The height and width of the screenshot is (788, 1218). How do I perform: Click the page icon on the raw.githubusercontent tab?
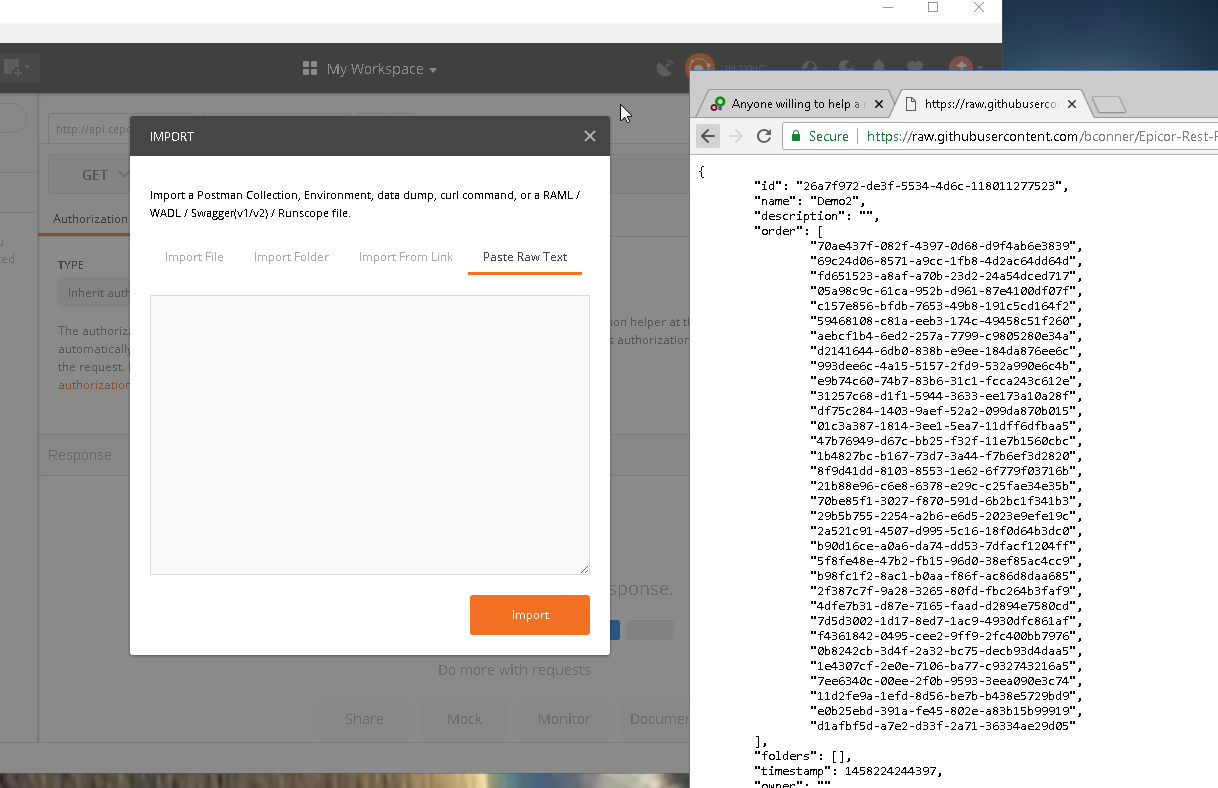tap(911, 104)
